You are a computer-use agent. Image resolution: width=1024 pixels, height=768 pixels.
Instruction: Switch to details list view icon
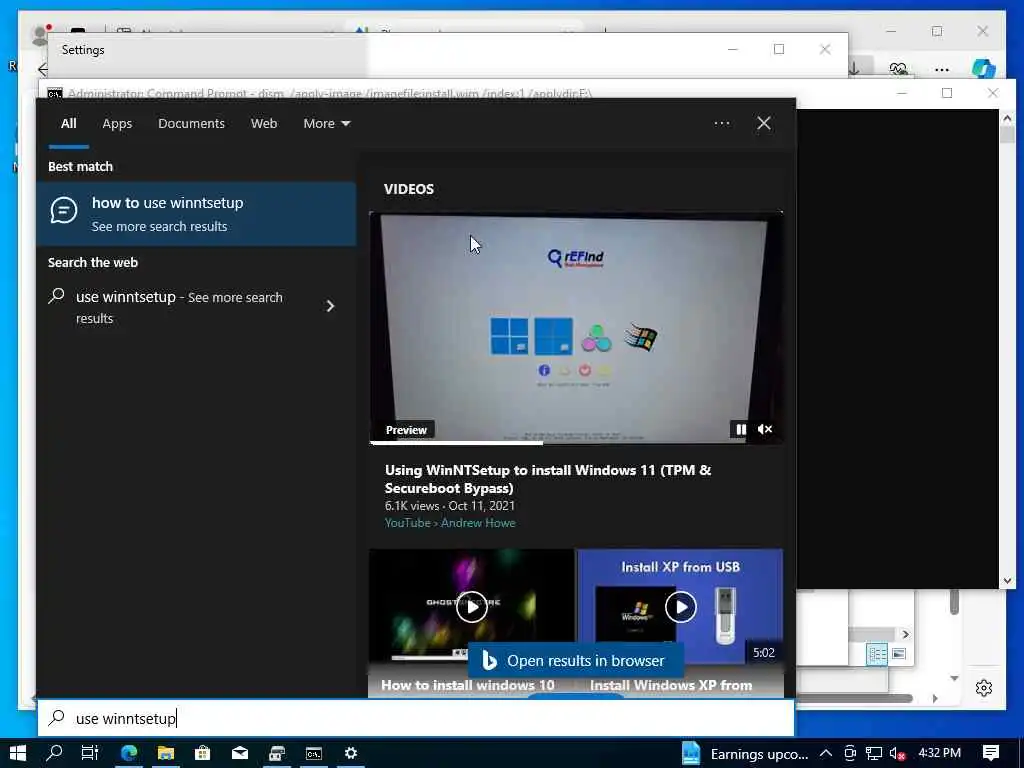click(877, 654)
